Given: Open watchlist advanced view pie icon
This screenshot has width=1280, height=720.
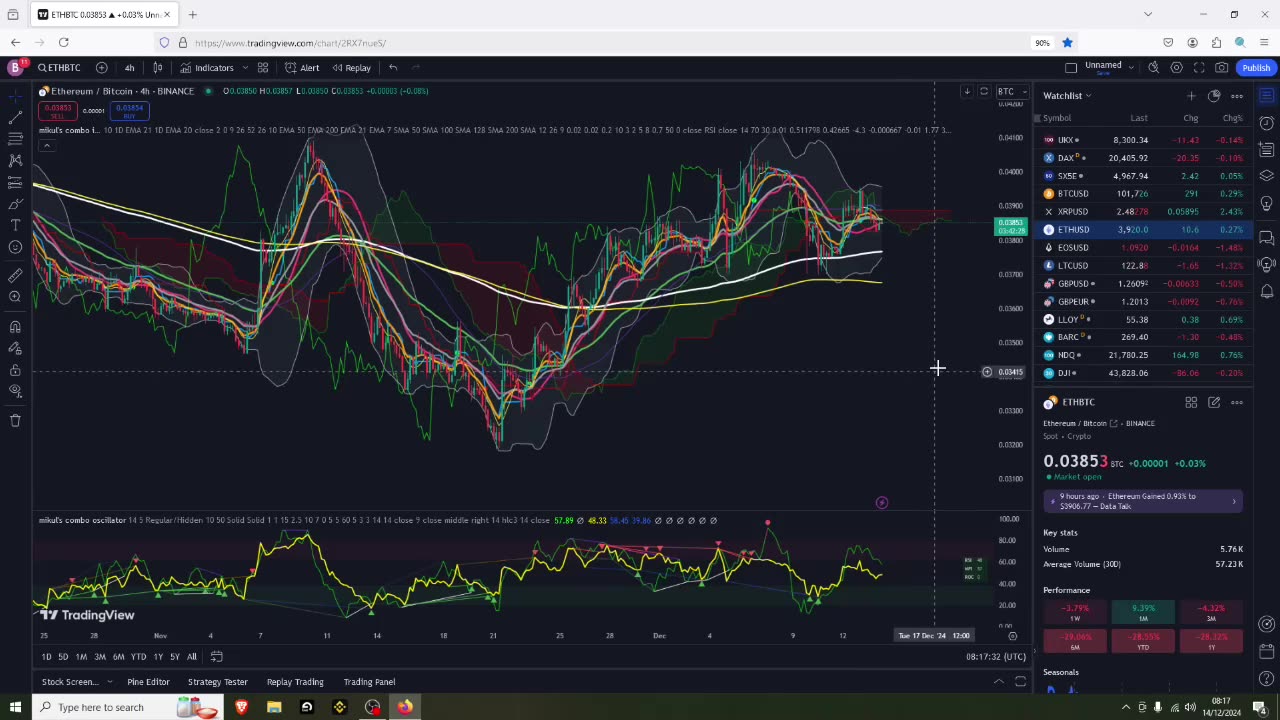Looking at the screenshot, I should (1214, 96).
